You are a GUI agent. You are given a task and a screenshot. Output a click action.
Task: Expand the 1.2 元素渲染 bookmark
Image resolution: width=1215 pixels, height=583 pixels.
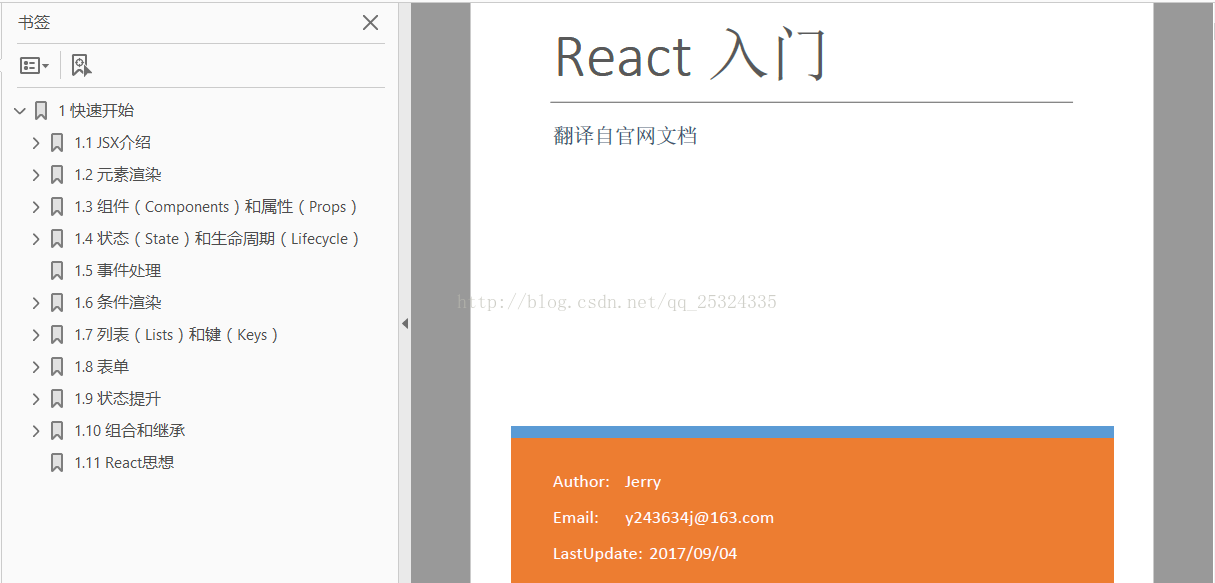36,175
